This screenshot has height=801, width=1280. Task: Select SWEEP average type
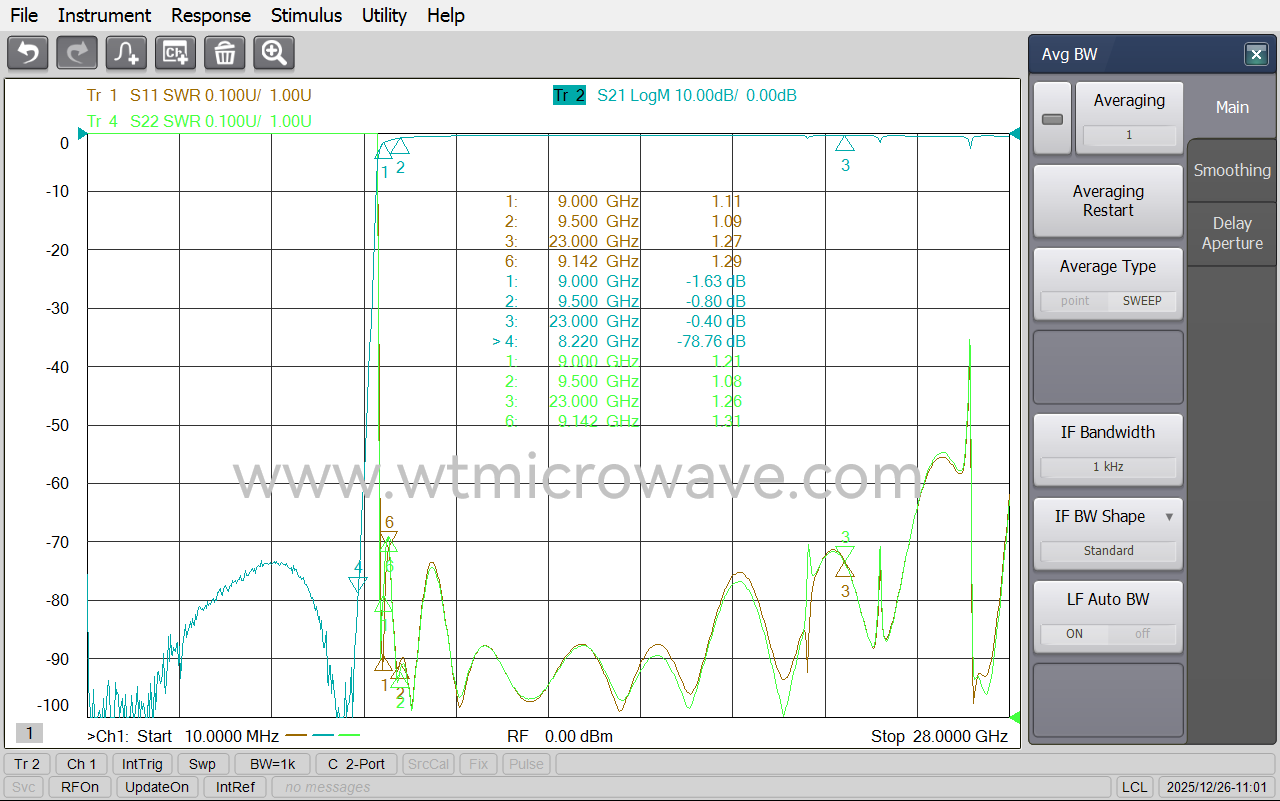pyautogui.click(x=1142, y=301)
